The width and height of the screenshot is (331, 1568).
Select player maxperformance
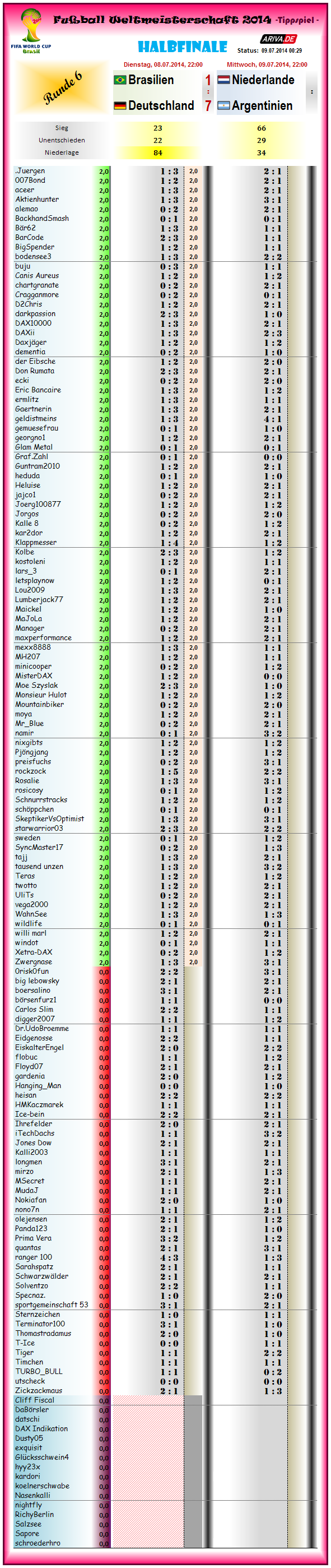click(43, 638)
